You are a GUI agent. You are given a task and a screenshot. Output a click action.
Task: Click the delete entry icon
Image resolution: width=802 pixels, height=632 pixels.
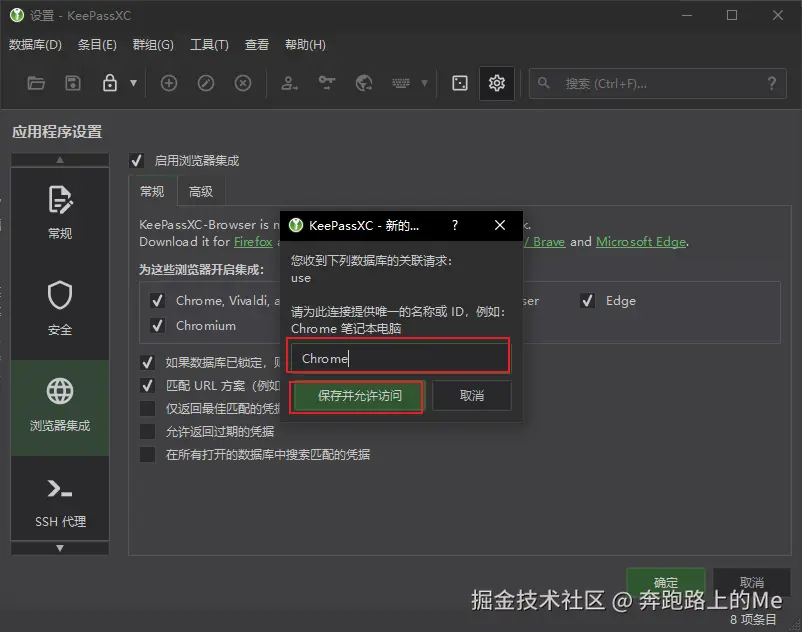[x=243, y=83]
